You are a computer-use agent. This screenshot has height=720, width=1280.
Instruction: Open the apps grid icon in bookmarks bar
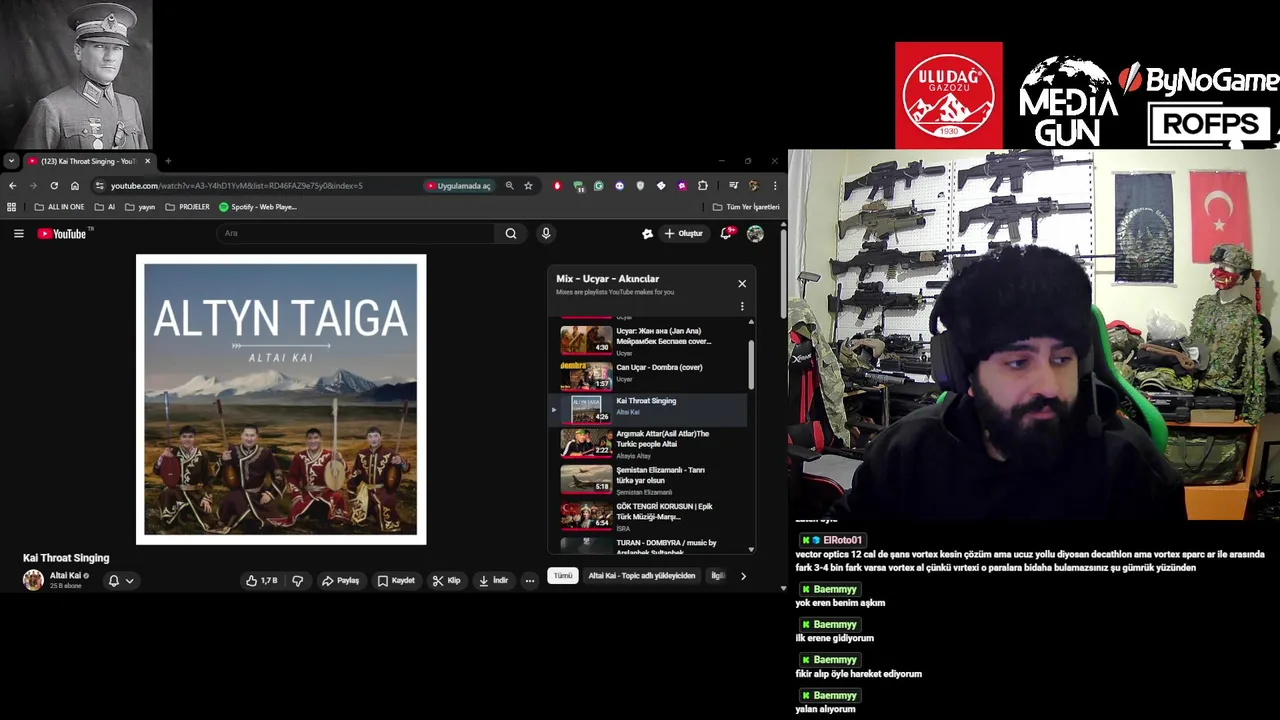coord(12,207)
